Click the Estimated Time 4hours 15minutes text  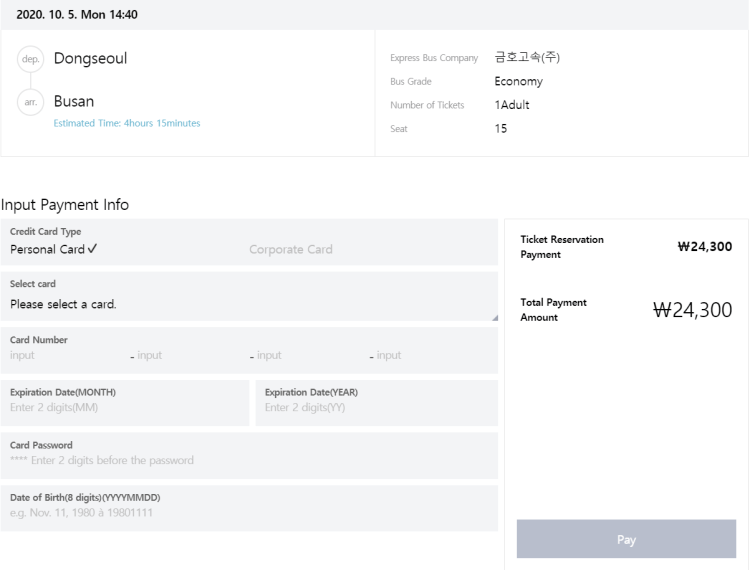coord(127,124)
